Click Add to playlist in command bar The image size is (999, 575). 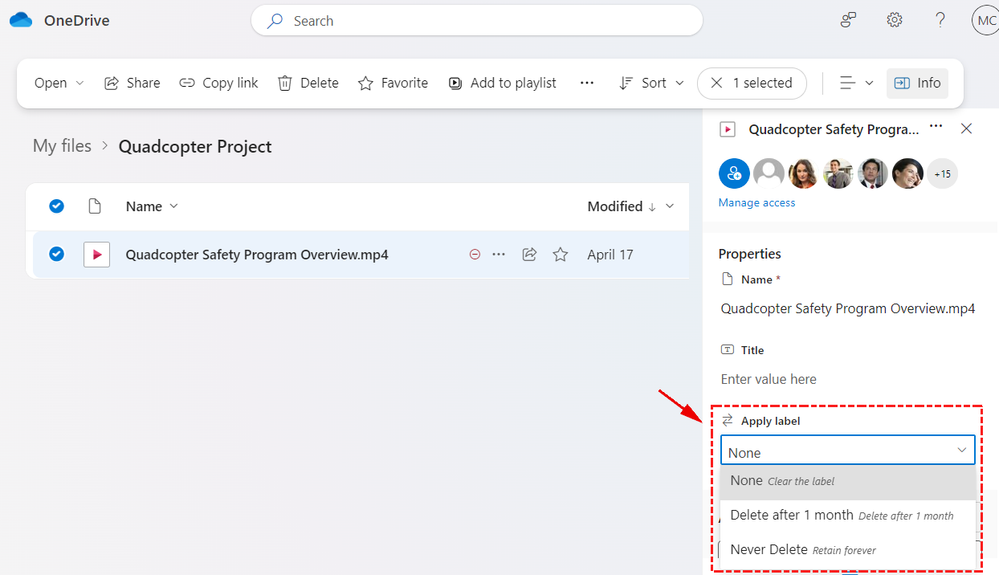[502, 83]
